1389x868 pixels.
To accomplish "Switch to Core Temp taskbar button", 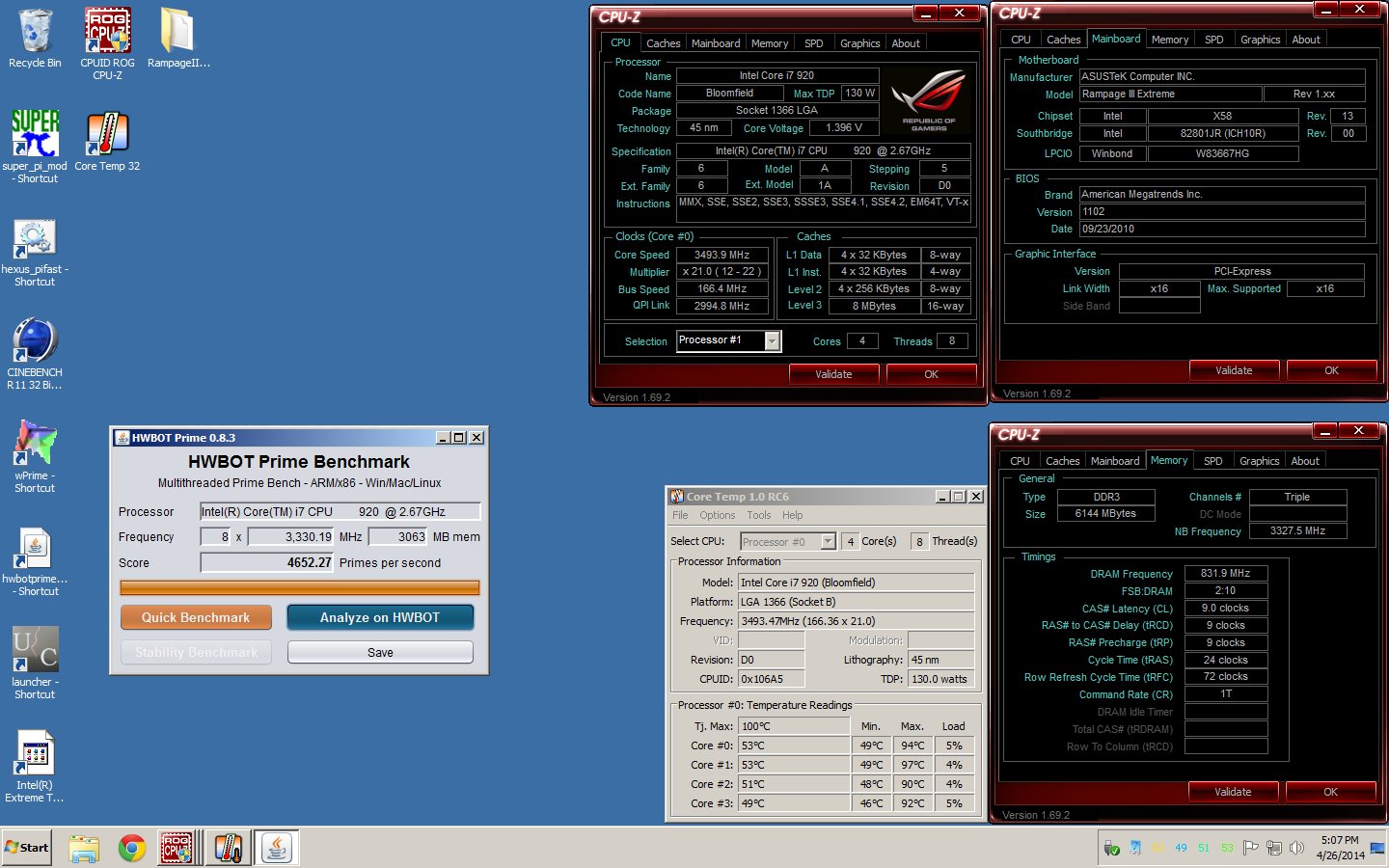I will (x=229, y=848).
